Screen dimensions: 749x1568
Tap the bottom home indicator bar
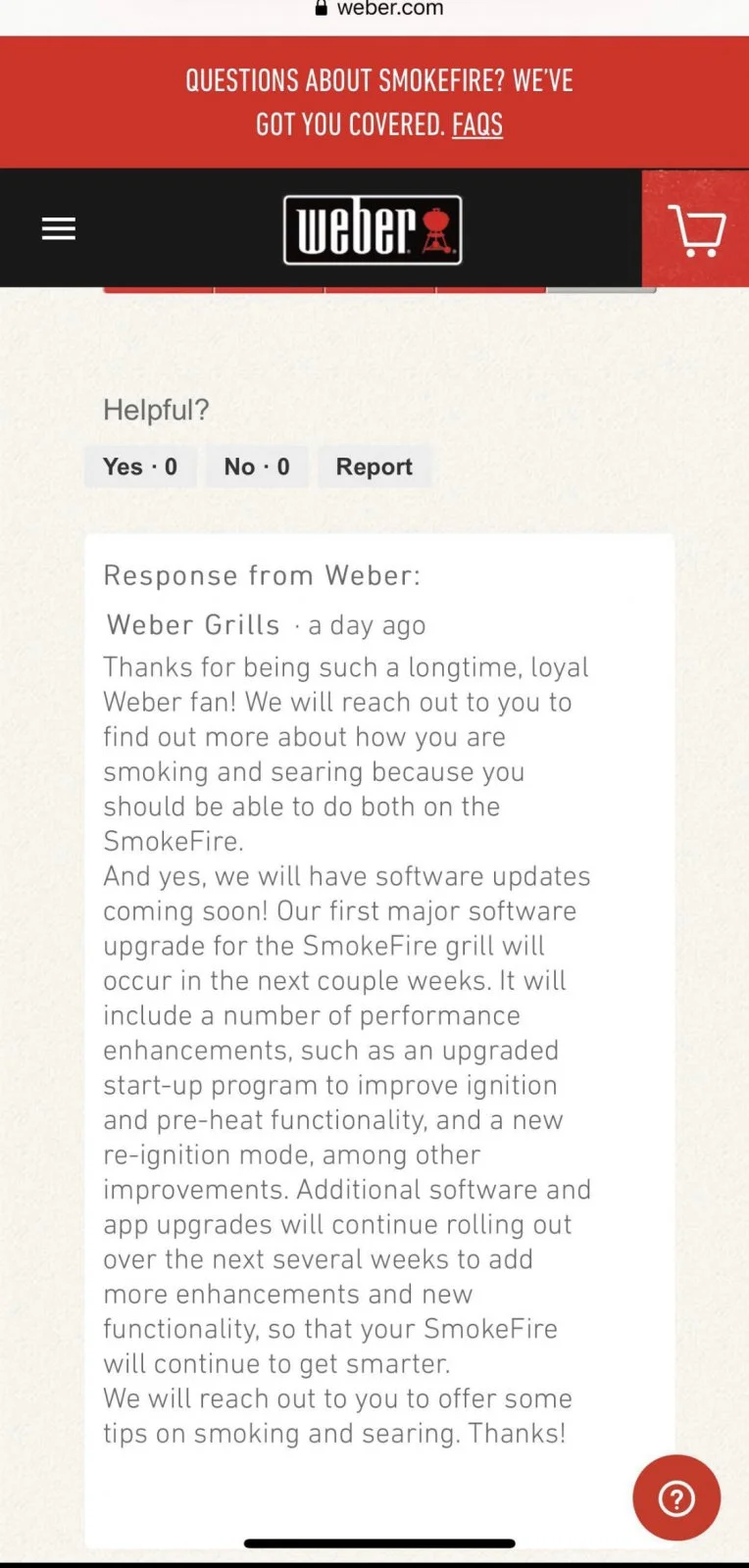(x=379, y=1543)
